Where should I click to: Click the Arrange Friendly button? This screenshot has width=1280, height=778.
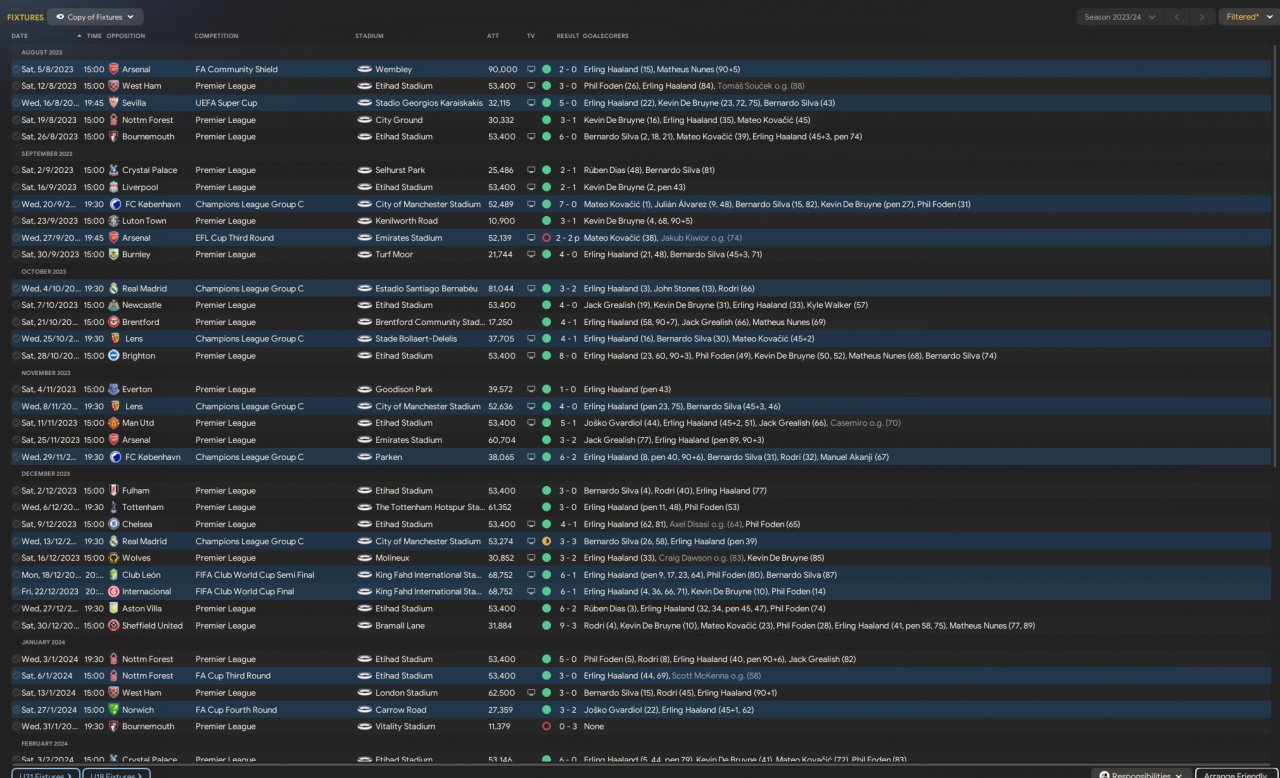tap(1236, 773)
